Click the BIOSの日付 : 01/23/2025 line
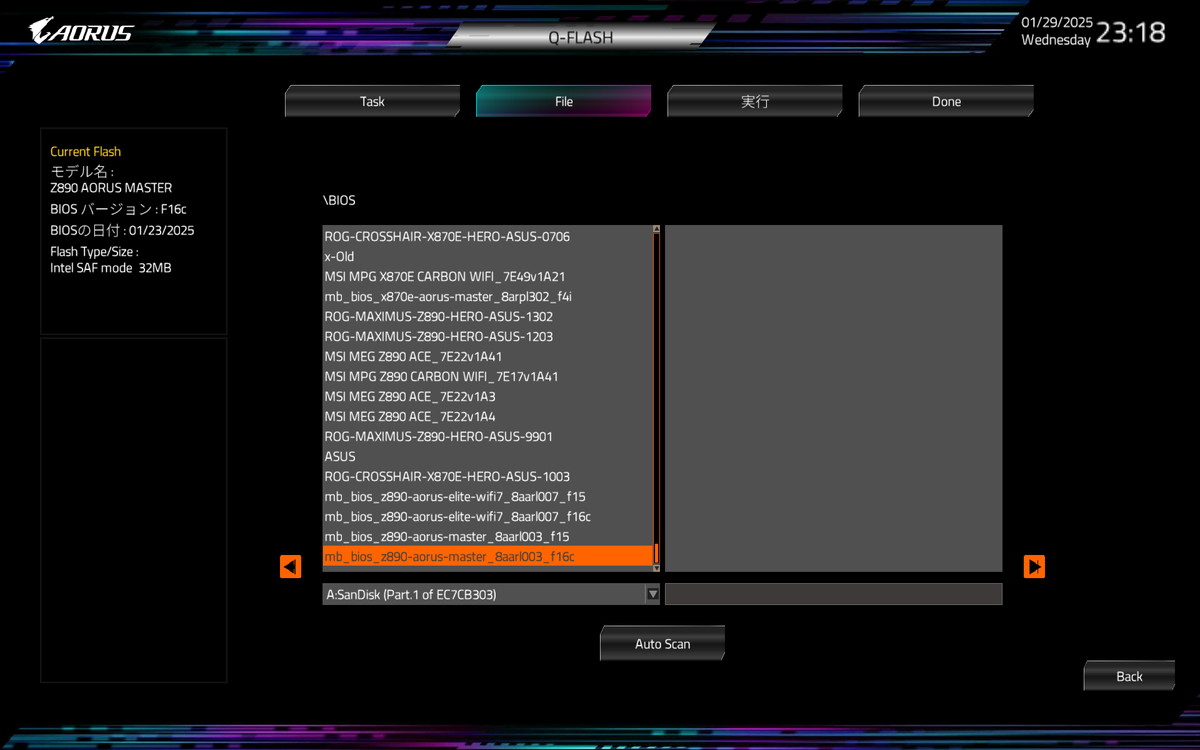1200x750 pixels. coord(122,230)
